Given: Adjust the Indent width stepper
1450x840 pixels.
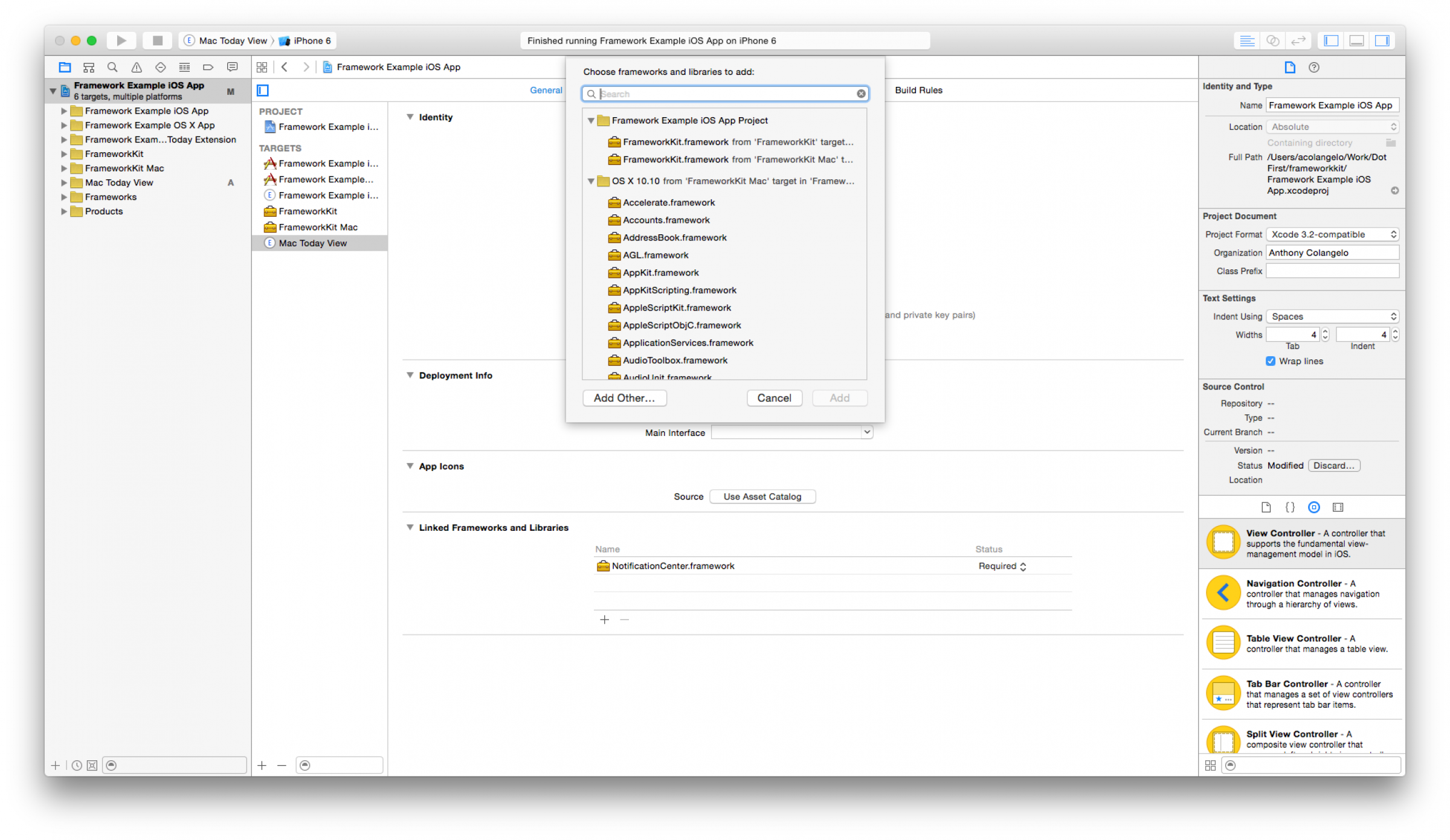Looking at the screenshot, I should (x=1396, y=335).
